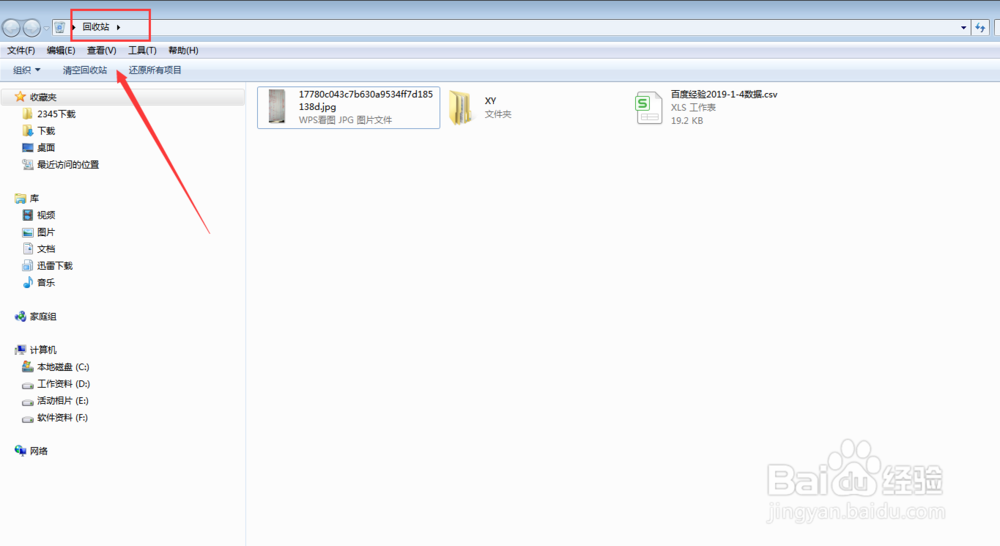1000x546 pixels.
Task: Click the 桌面 desktop icon
Action: click(27, 147)
